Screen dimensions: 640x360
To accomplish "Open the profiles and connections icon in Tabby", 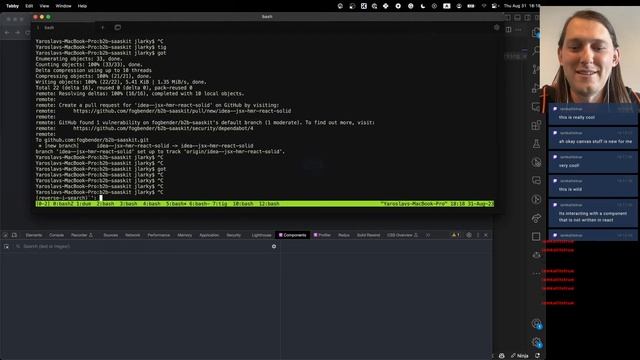I will pos(118,27).
